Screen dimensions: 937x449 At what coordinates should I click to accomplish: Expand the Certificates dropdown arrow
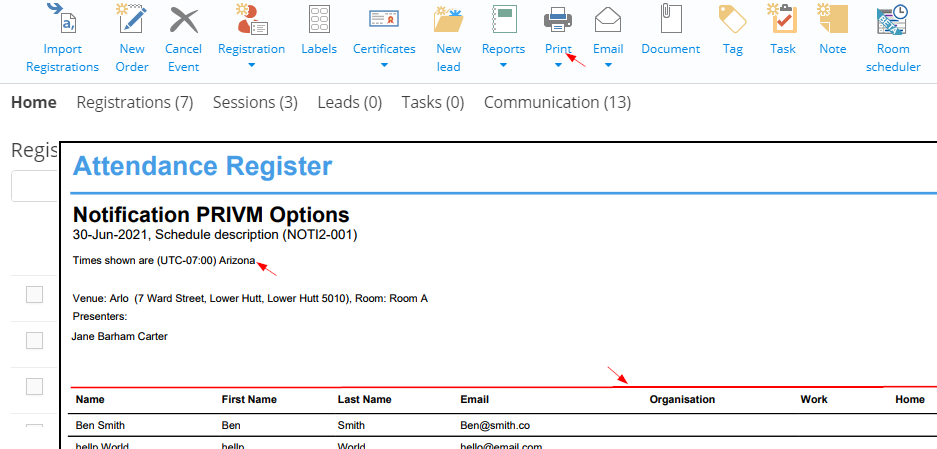pyautogui.click(x=384, y=65)
